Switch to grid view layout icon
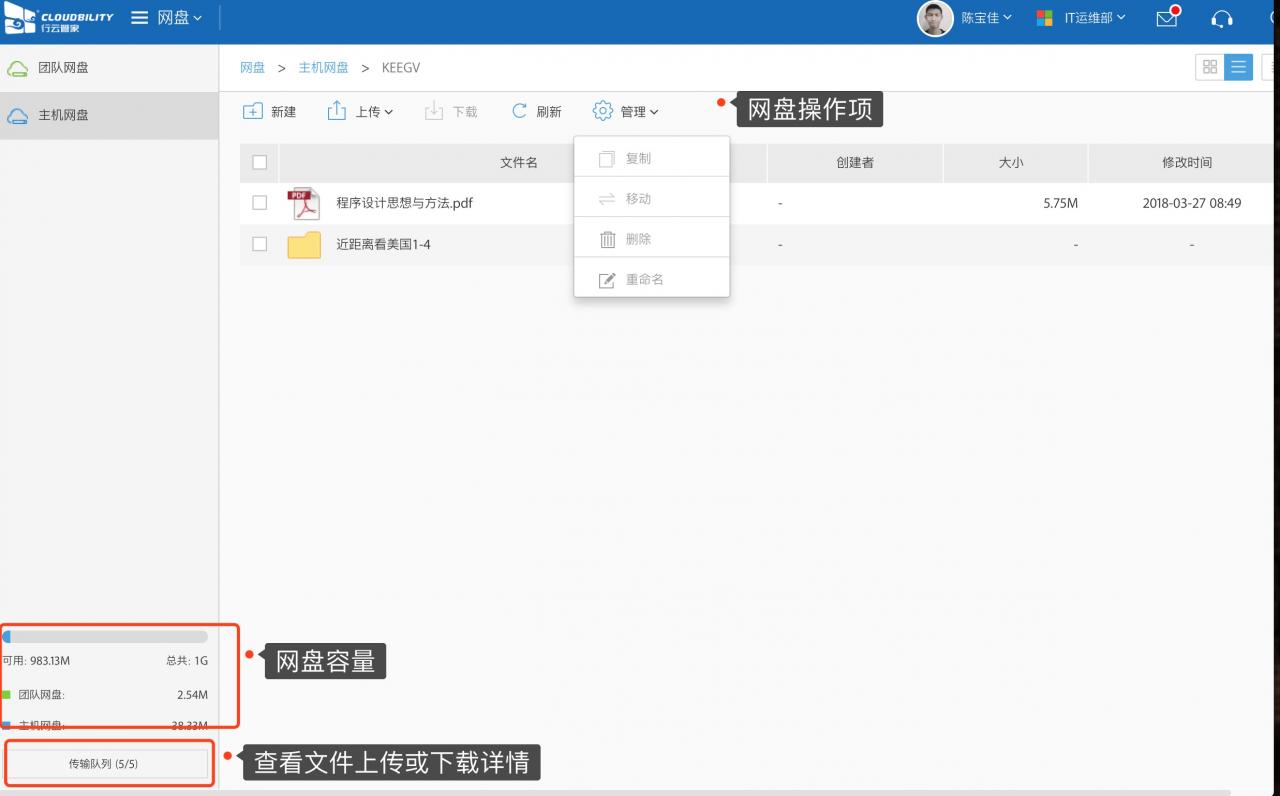1280x796 pixels. point(1210,67)
